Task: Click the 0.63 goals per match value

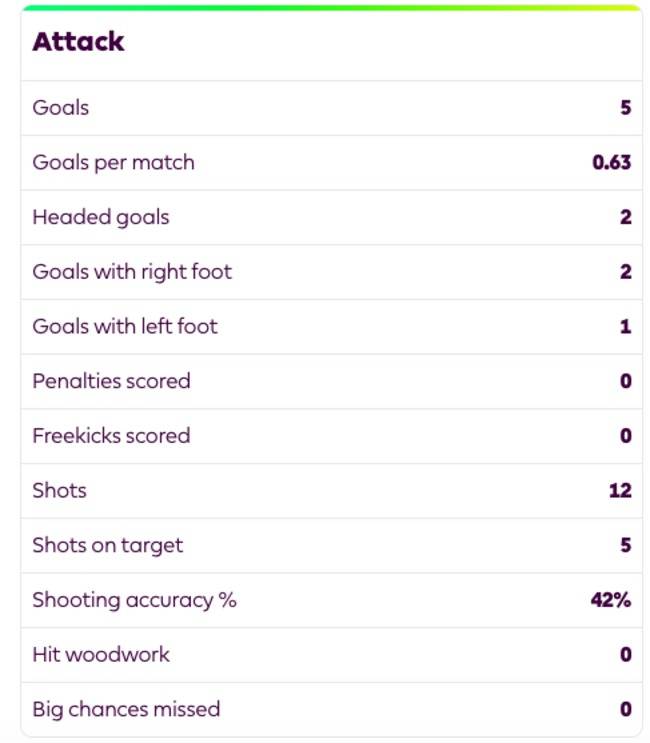Action: tap(612, 163)
